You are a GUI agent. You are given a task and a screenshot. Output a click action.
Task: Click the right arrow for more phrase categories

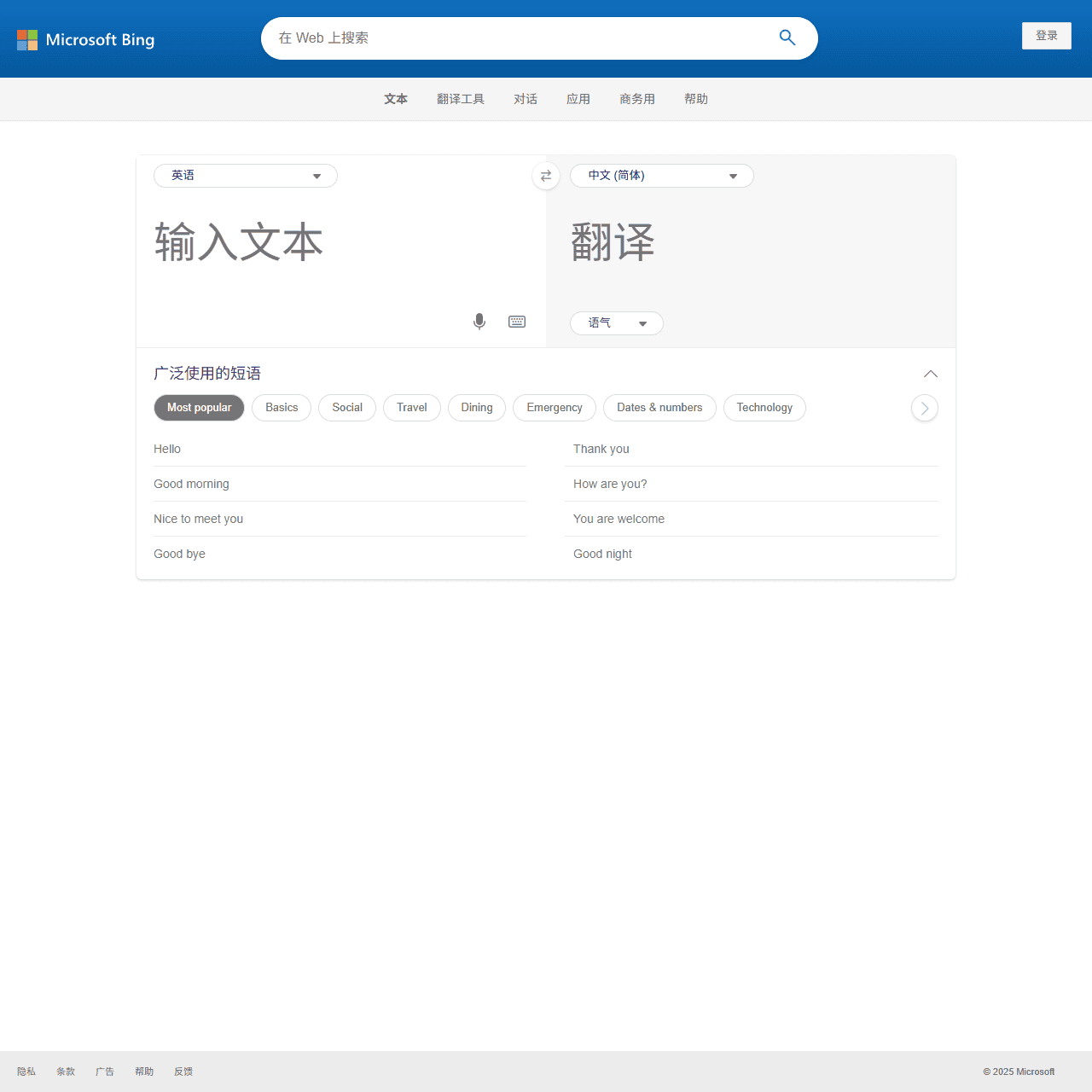pyautogui.click(x=924, y=408)
